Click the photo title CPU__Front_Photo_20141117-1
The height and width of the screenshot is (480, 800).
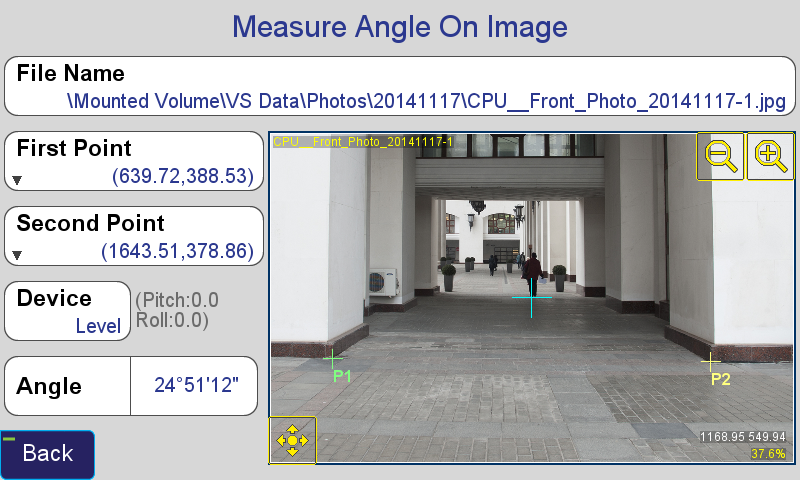[363, 141]
